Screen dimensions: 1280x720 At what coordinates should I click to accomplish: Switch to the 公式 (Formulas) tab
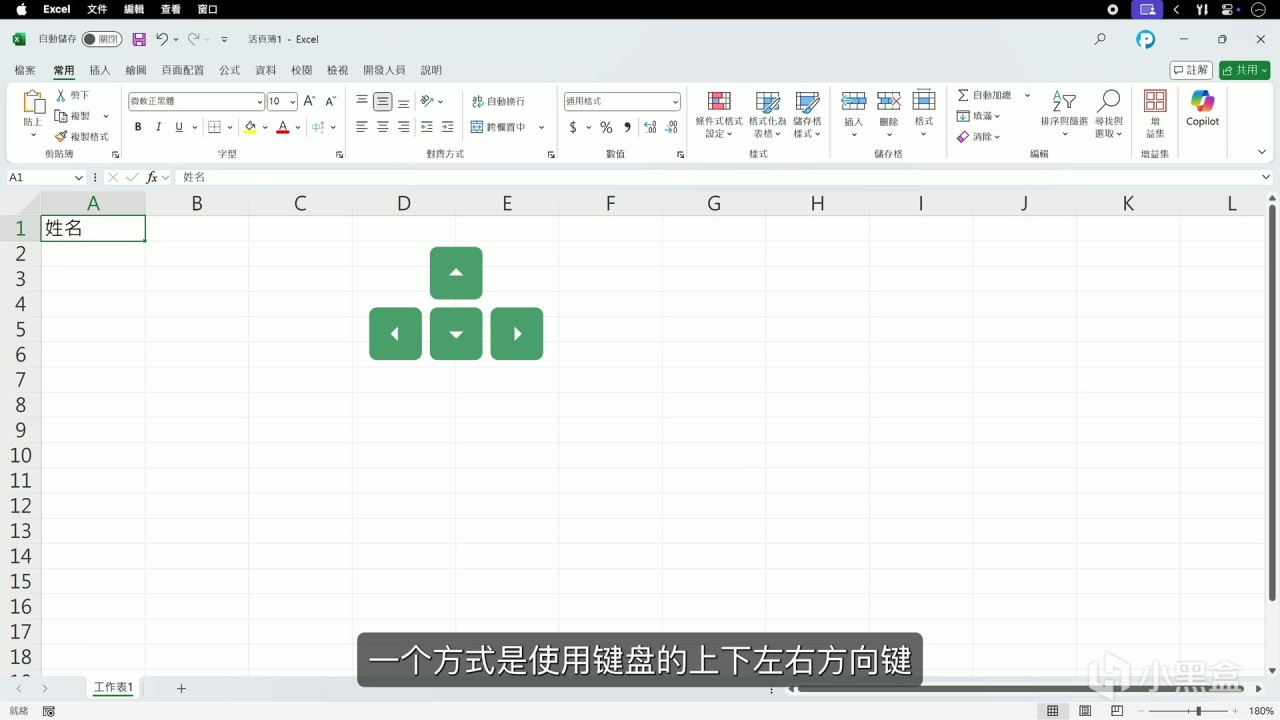tap(229, 70)
